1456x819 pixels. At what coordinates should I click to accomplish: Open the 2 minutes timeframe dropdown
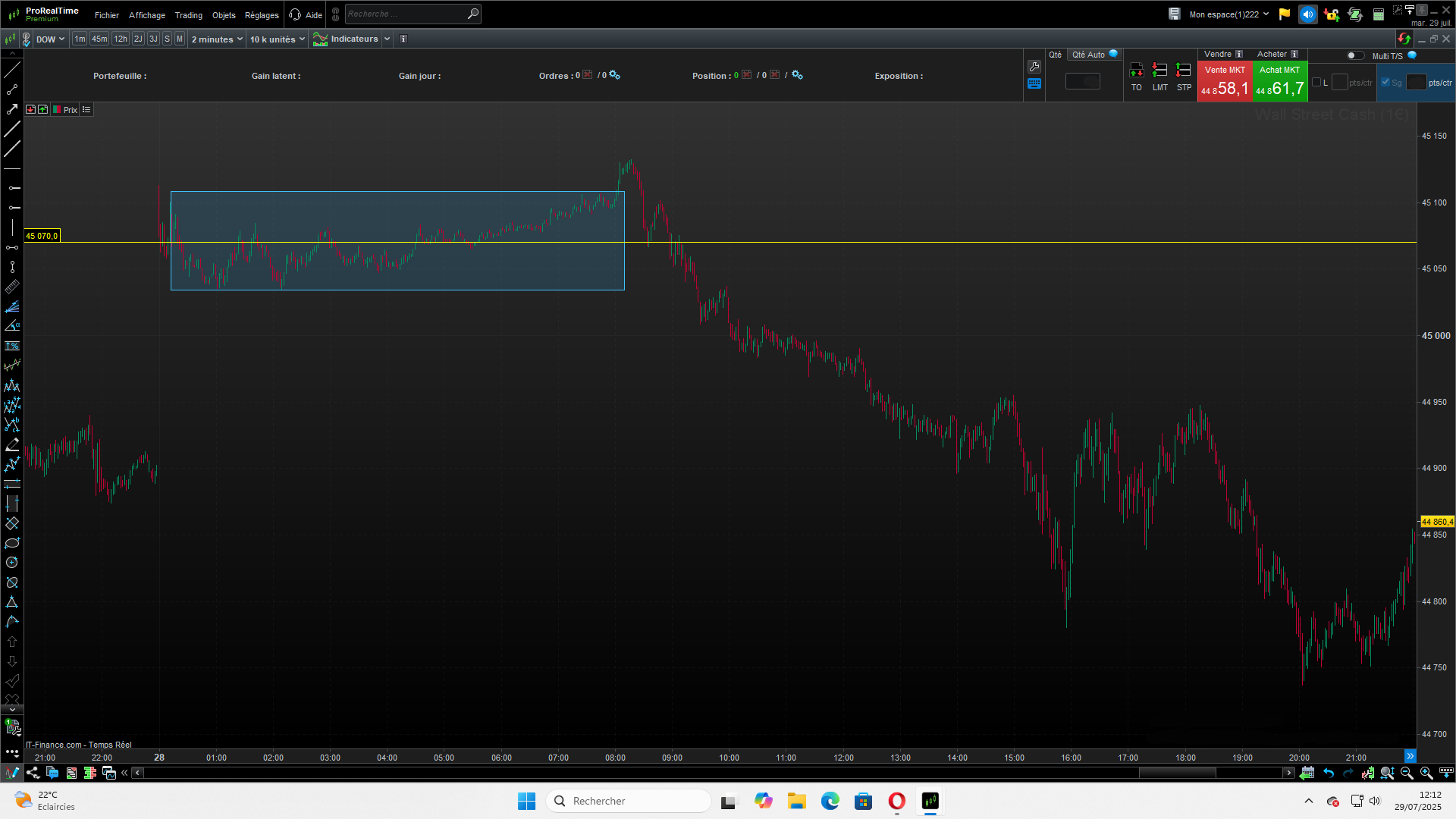click(x=217, y=39)
